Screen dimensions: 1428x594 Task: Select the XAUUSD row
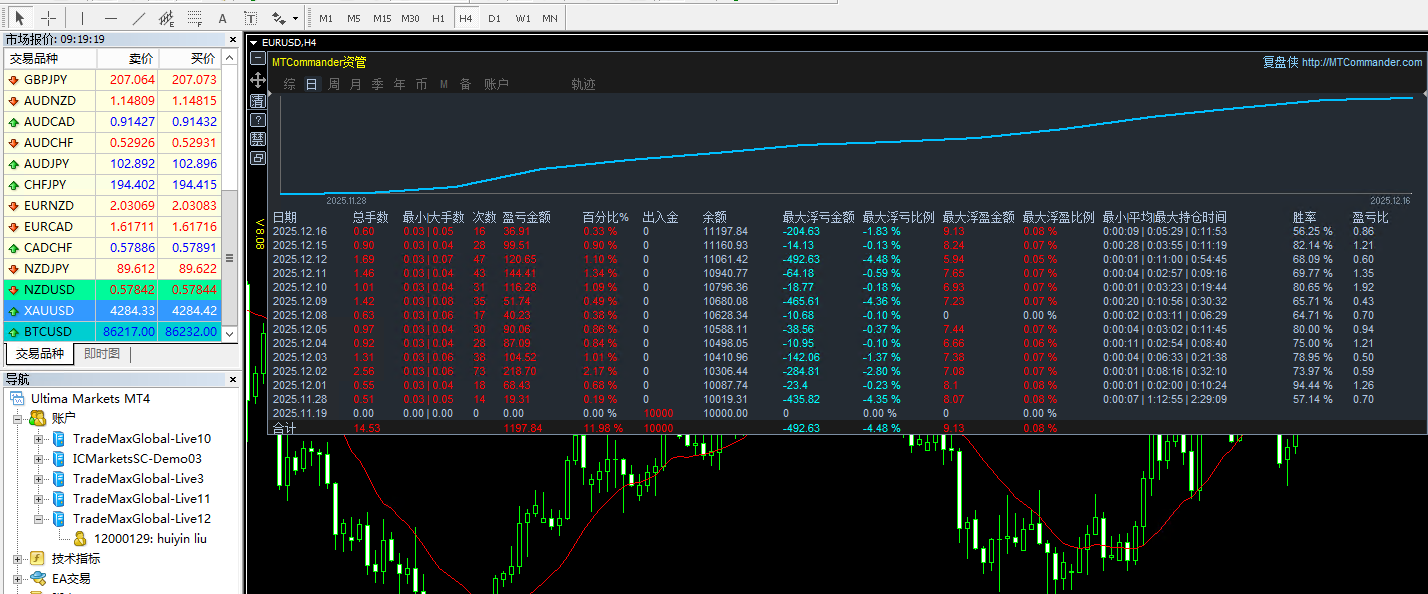tap(111, 310)
